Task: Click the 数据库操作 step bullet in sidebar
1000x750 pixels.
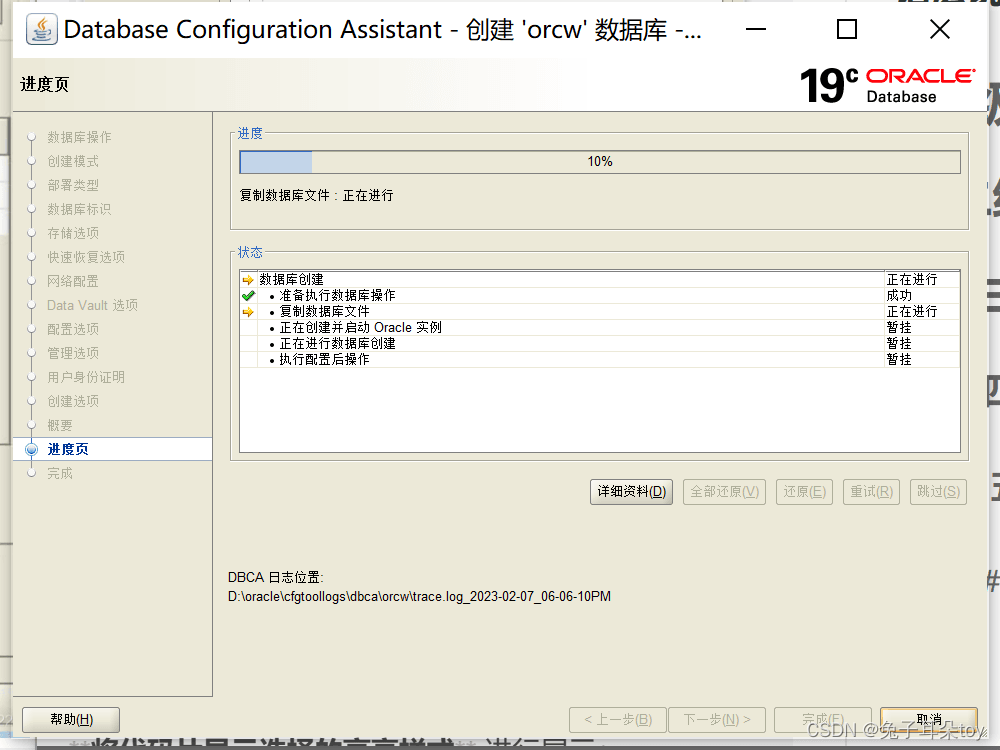Action: (x=32, y=138)
